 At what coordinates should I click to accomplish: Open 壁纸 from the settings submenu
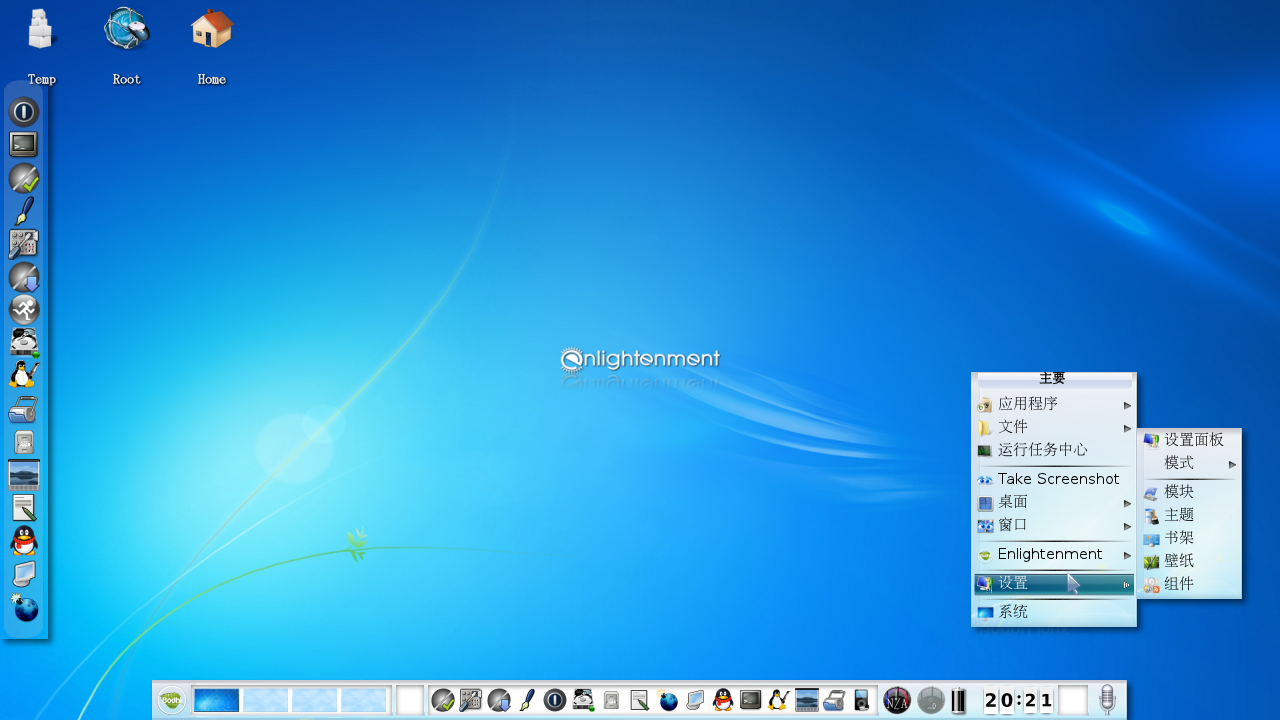(1190, 561)
